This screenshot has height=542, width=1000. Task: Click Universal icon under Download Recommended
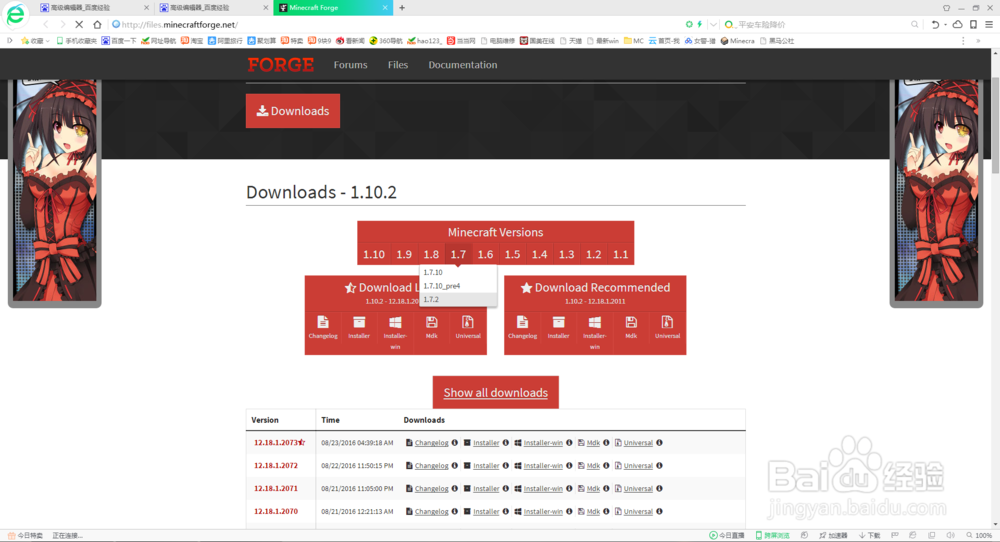coord(667,322)
